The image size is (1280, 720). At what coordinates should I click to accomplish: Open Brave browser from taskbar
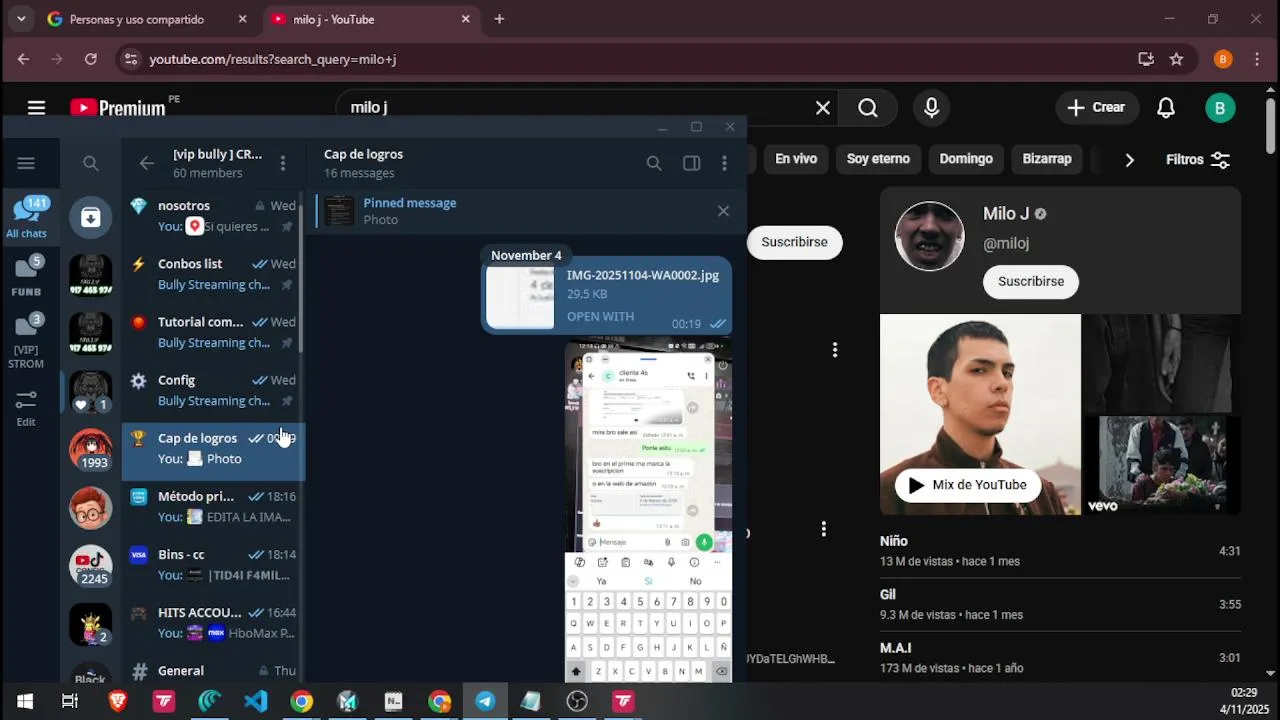(x=117, y=702)
